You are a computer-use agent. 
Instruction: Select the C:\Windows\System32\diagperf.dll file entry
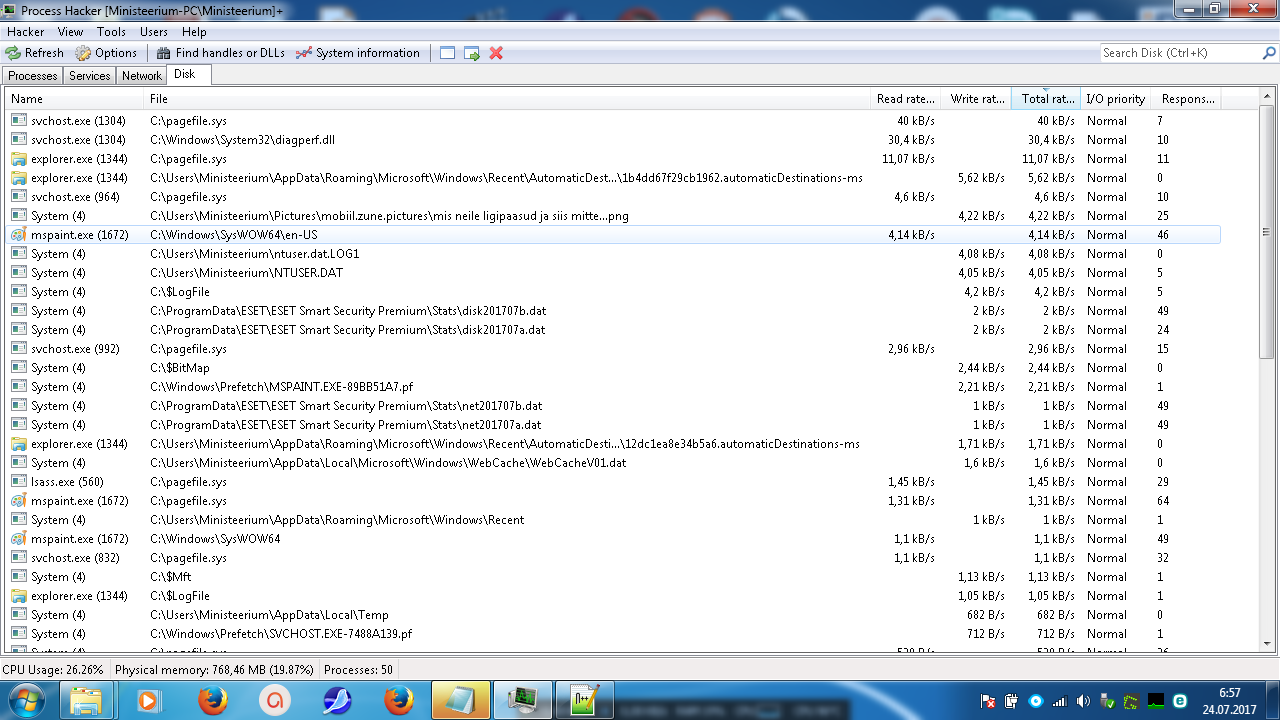pos(243,140)
